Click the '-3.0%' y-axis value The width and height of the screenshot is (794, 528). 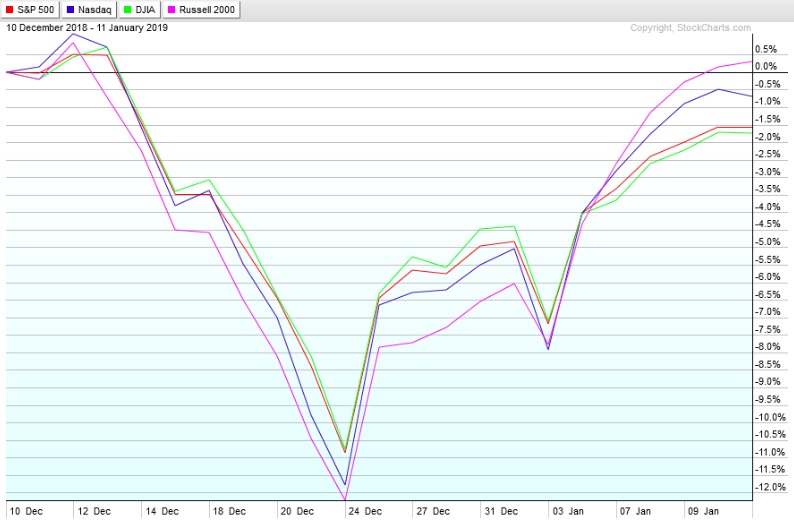pyautogui.click(x=768, y=172)
